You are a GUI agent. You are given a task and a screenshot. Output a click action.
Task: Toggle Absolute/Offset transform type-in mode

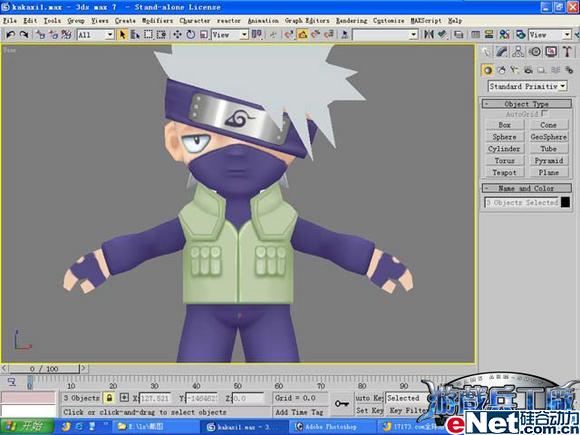(124, 398)
